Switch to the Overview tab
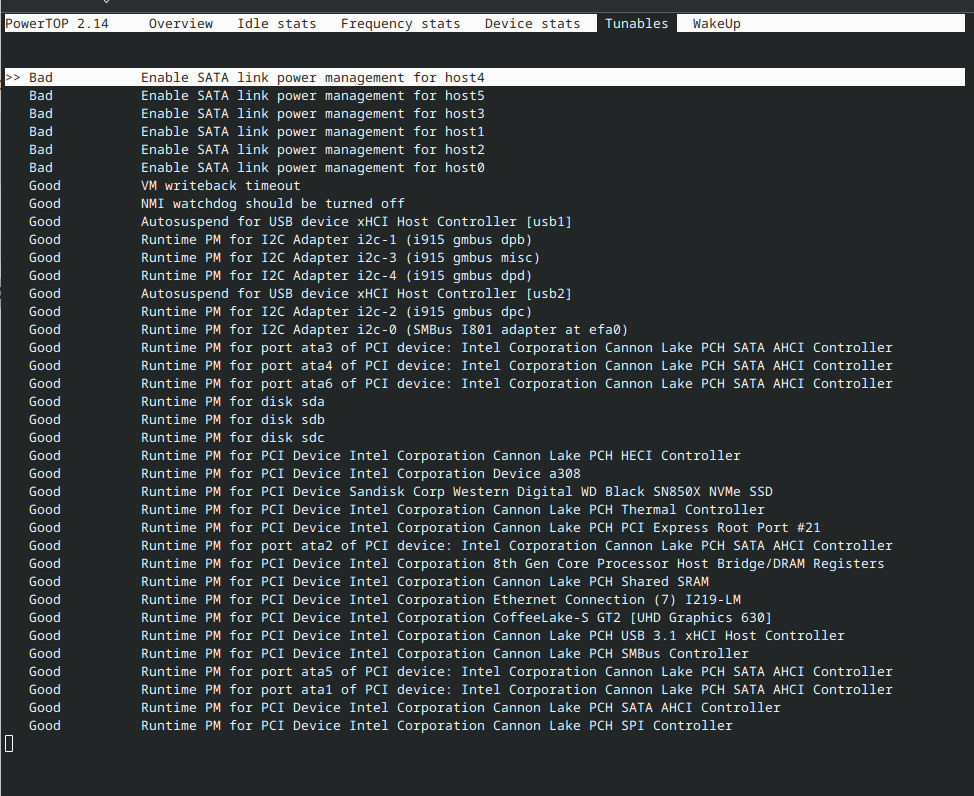This screenshot has height=796, width=974. [x=180, y=24]
